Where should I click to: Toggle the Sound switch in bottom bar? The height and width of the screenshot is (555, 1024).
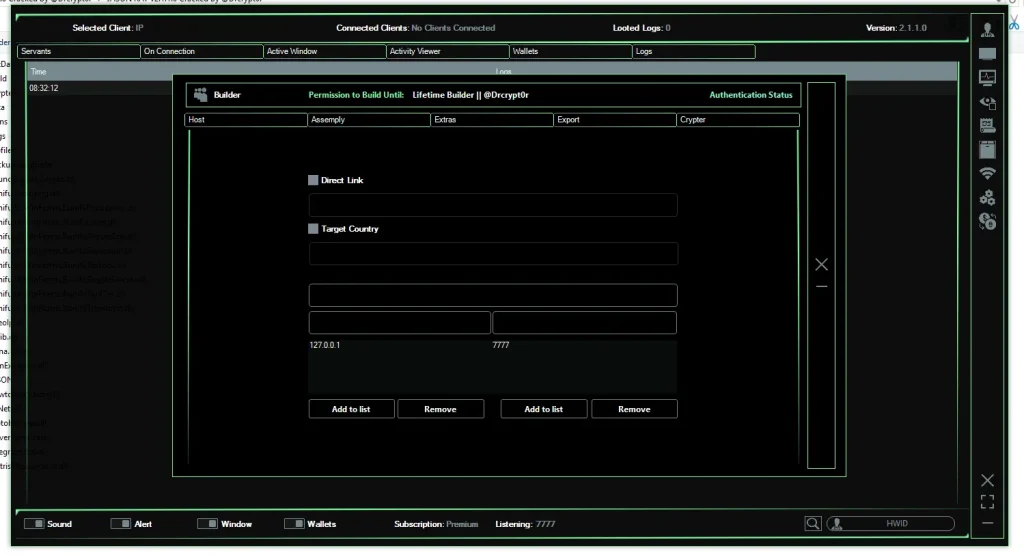[x=34, y=524]
